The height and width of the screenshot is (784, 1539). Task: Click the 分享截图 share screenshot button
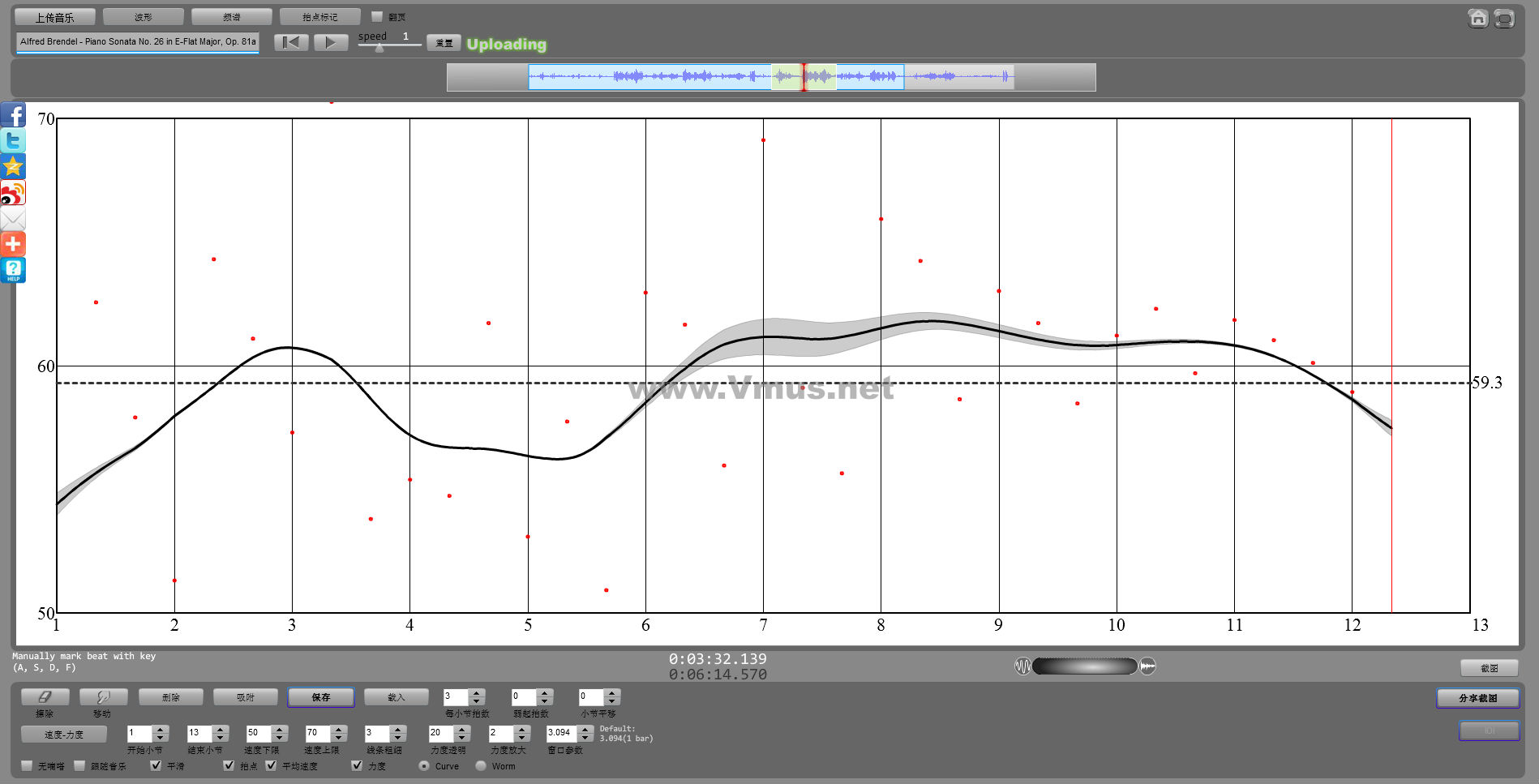[1478, 697]
